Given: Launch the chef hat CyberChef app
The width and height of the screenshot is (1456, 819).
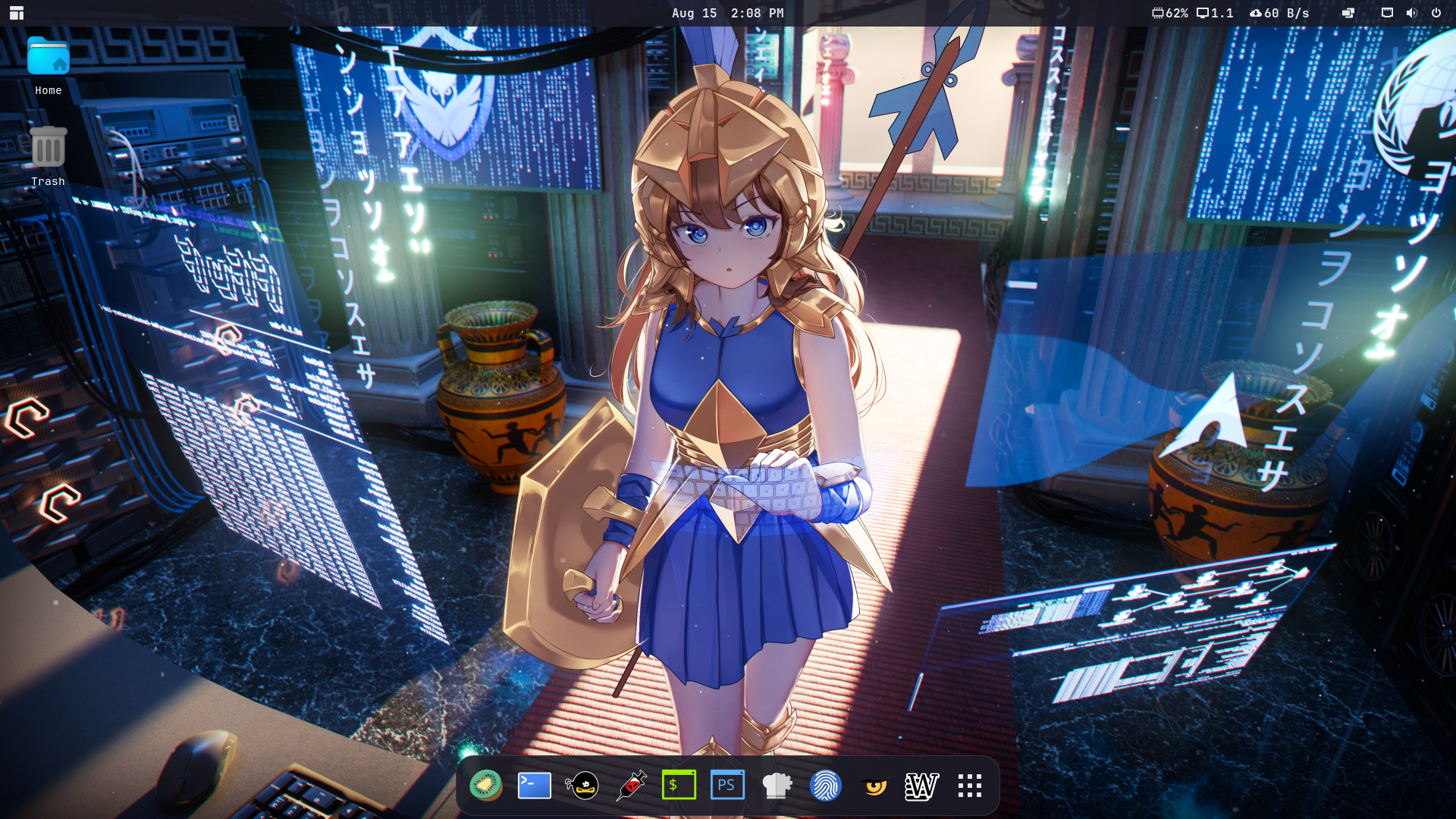Looking at the screenshot, I should pyautogui.click(x=777, y=786).
